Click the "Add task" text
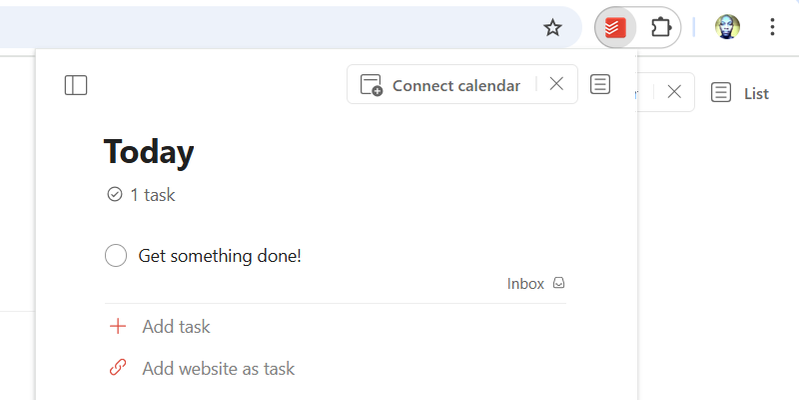This screenshot has height=400, width=799. [176, 326]
